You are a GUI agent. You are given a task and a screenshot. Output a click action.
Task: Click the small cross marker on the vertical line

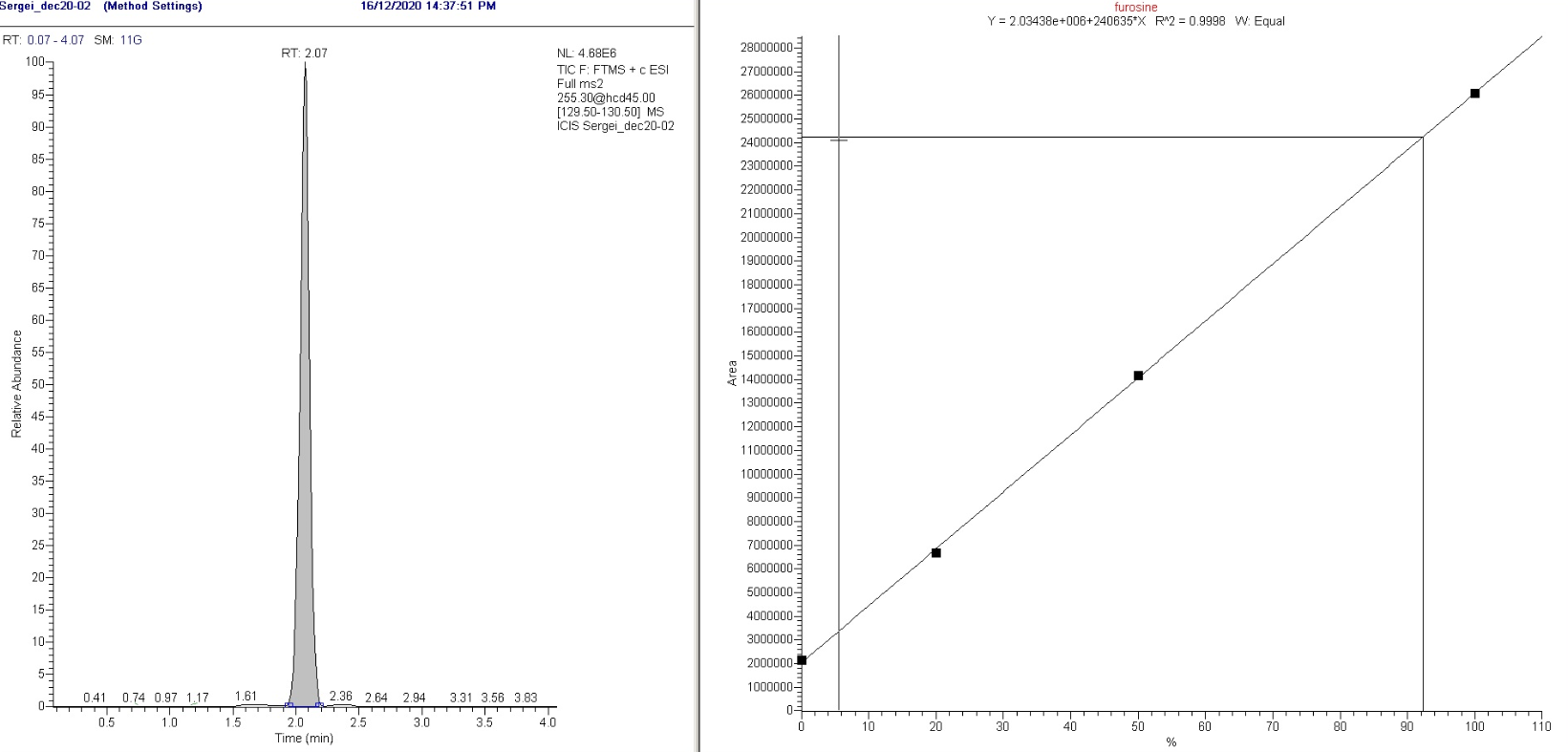click(x=839, y=140)
